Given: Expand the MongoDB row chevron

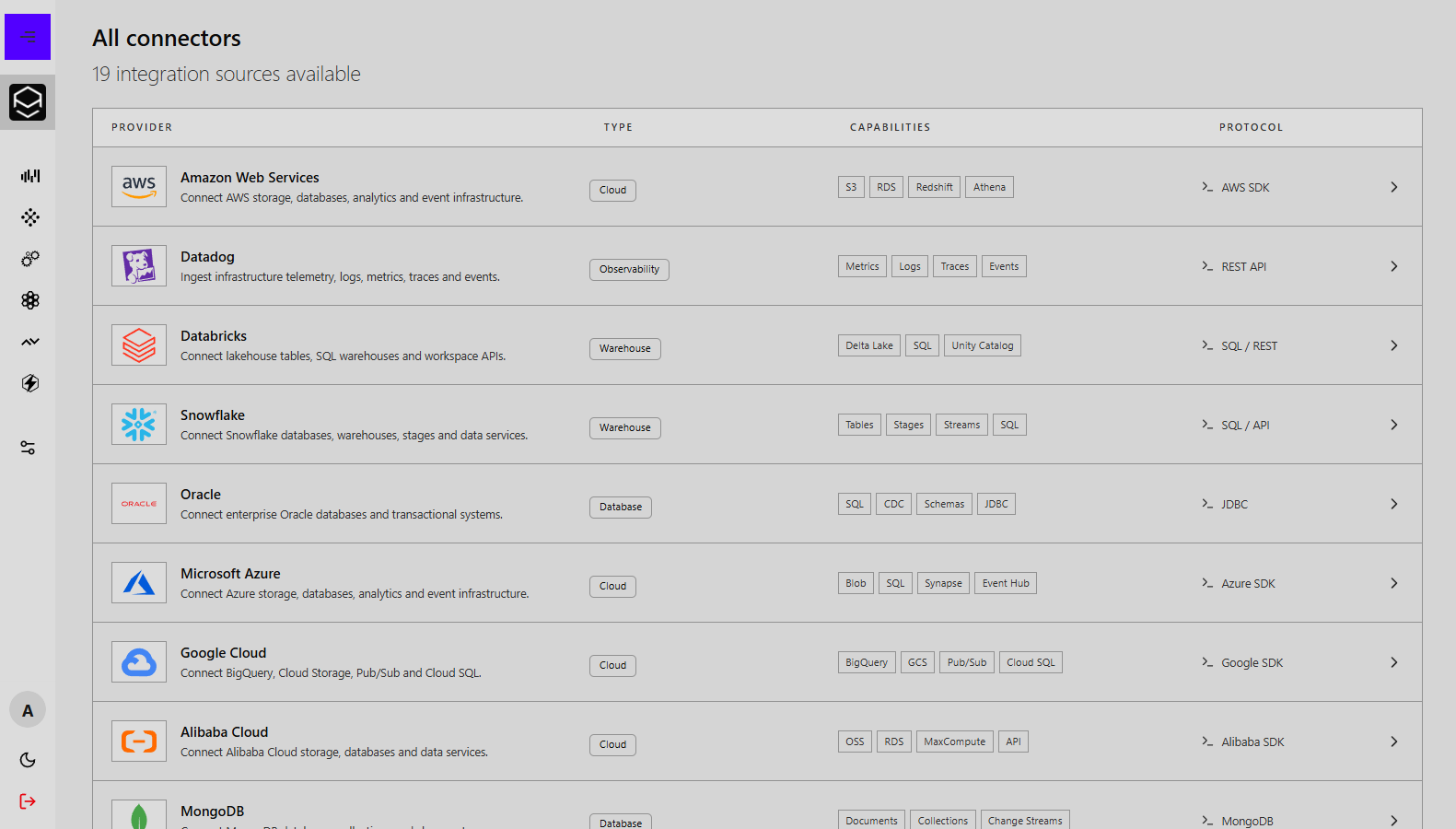Looking at the screenshot, I should click(1394, 820).
